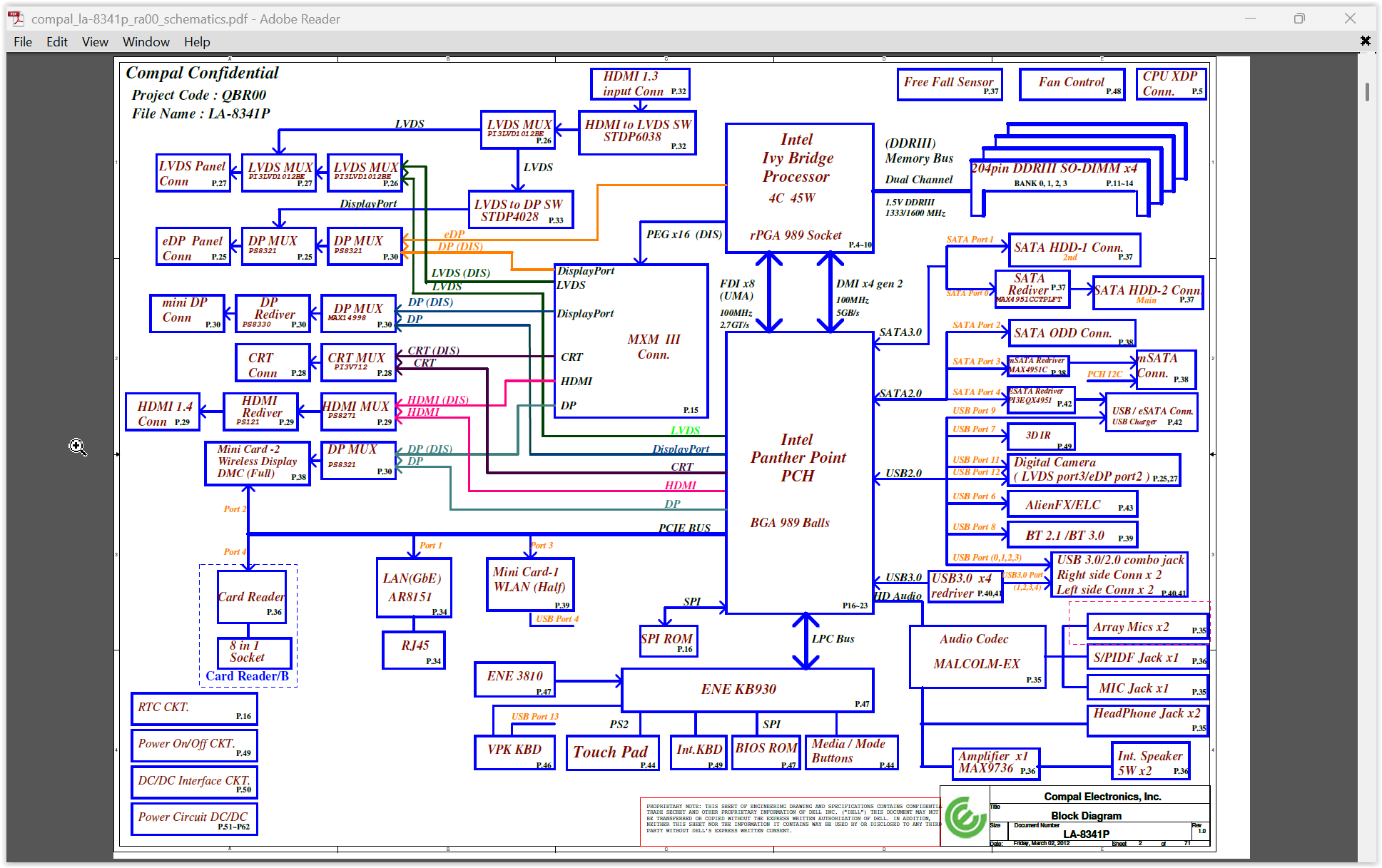This screenshot has width=1382, height=868.
Task: Click the 'SPI ROM' block
Action: click(668, 640)
